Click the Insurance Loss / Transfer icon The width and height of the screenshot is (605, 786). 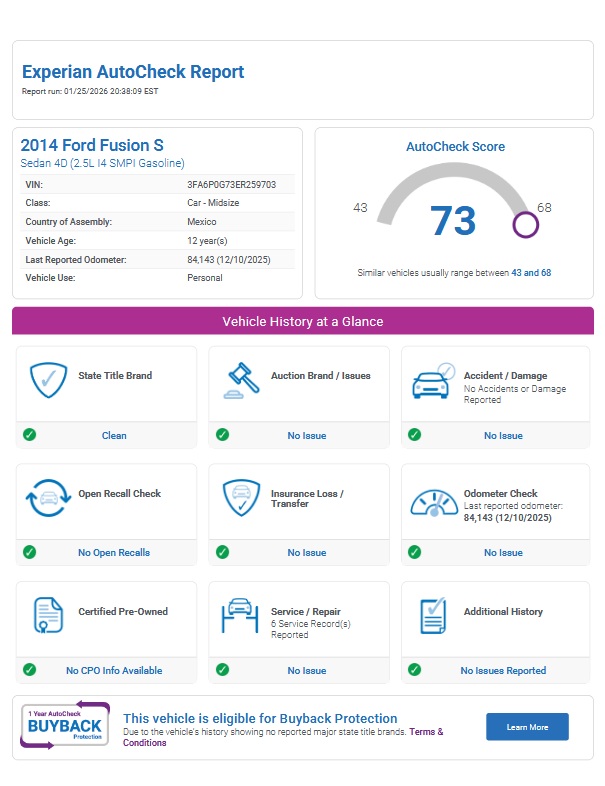point(240,499)
